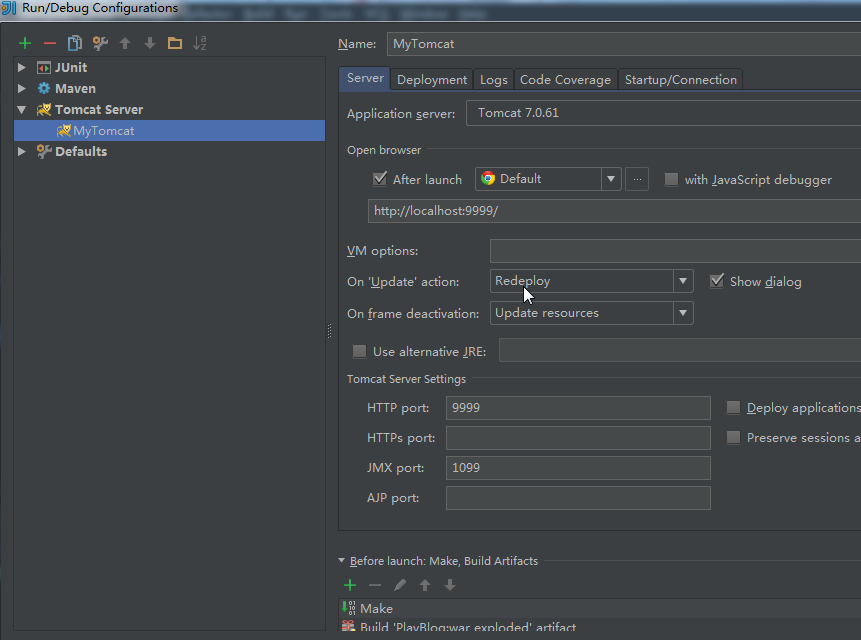This screenshot has width=861, height=640.
Task: Click the VM options field
Action: [675, 251]
